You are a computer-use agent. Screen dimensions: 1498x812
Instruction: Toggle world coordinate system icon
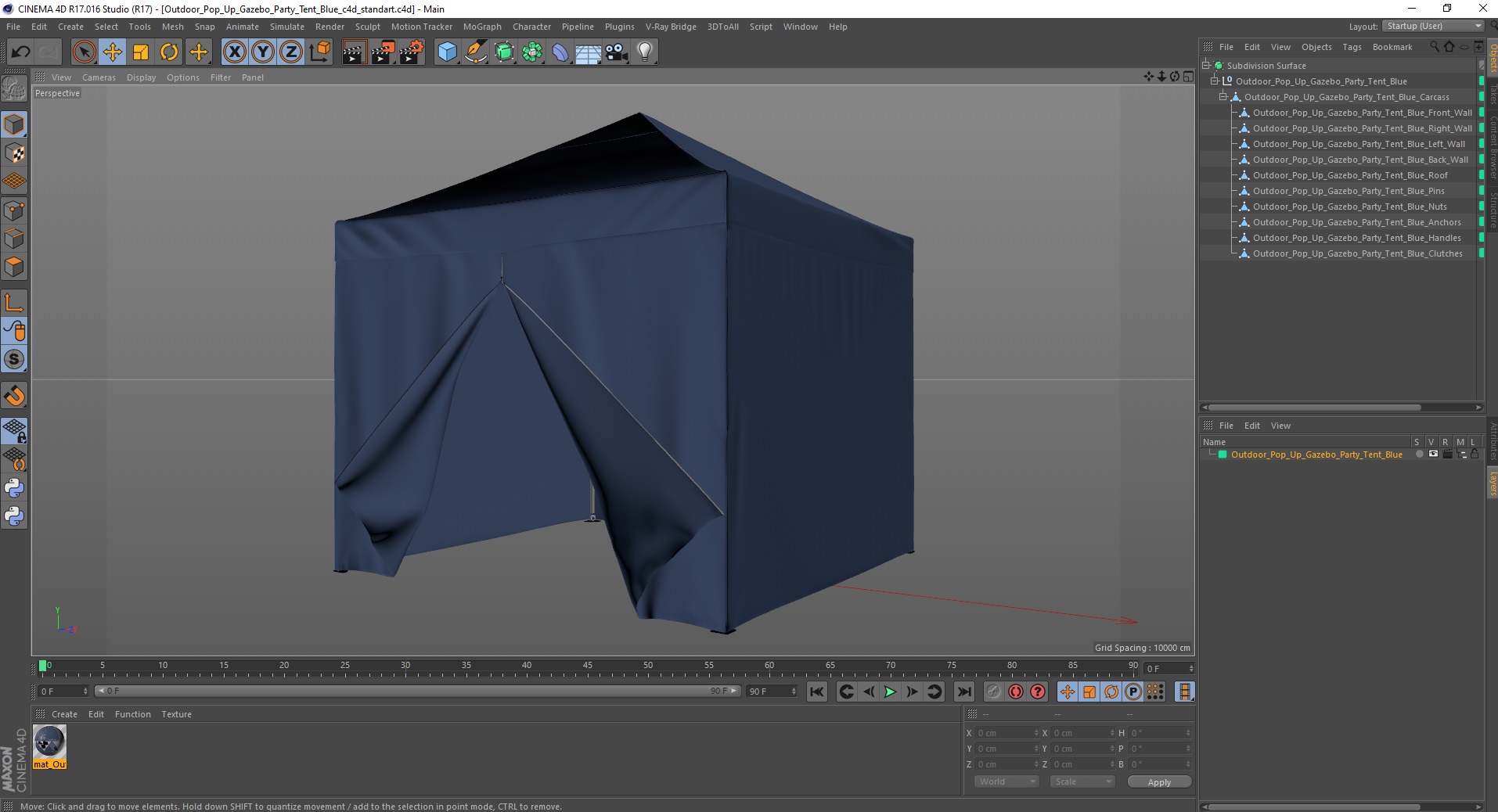point(320,52)
